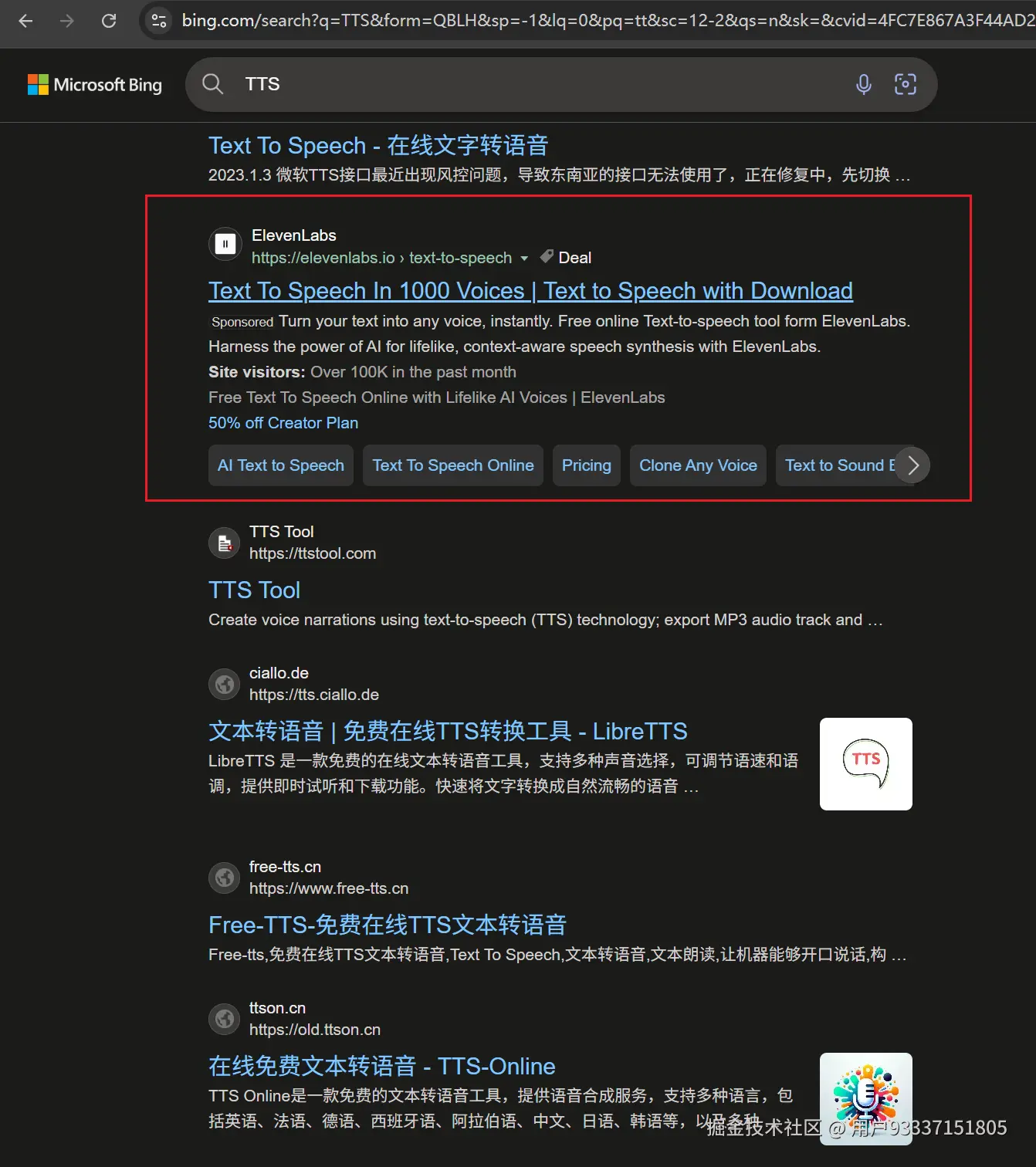
Task: Open TTS-Online microphone thumbnail
Action: coord(866,1099)
